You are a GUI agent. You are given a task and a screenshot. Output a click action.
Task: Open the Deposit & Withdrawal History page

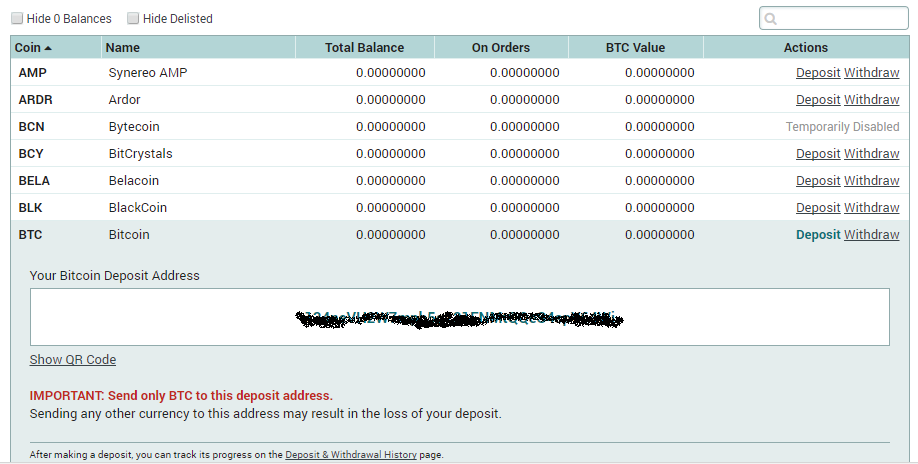pyautogui.click(x=351, y=455)
